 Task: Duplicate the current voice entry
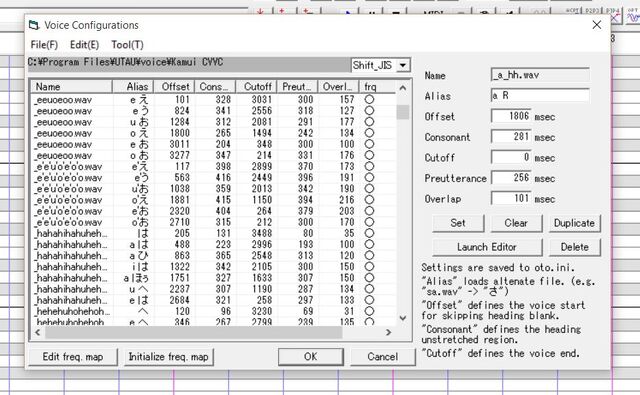(574, 223)
